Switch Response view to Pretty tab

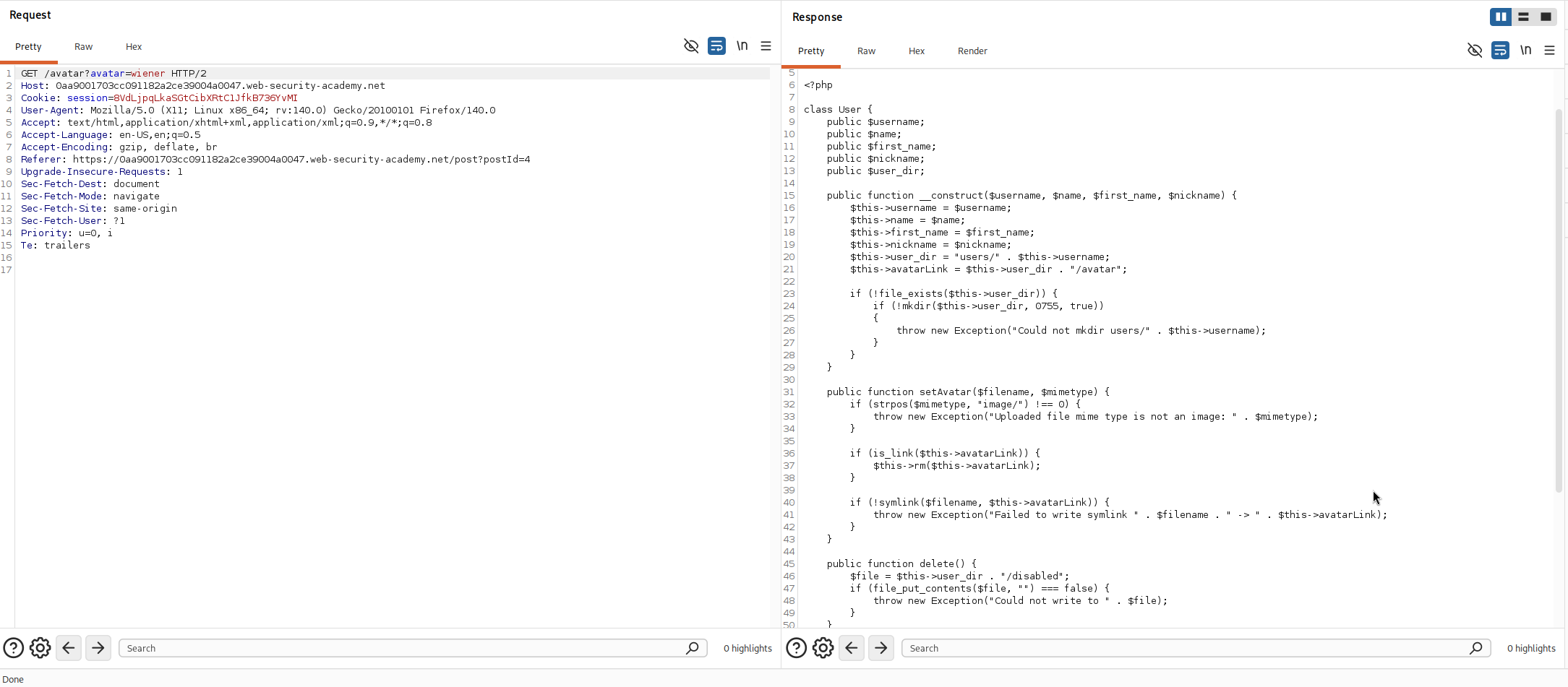[x=811, y=51]
